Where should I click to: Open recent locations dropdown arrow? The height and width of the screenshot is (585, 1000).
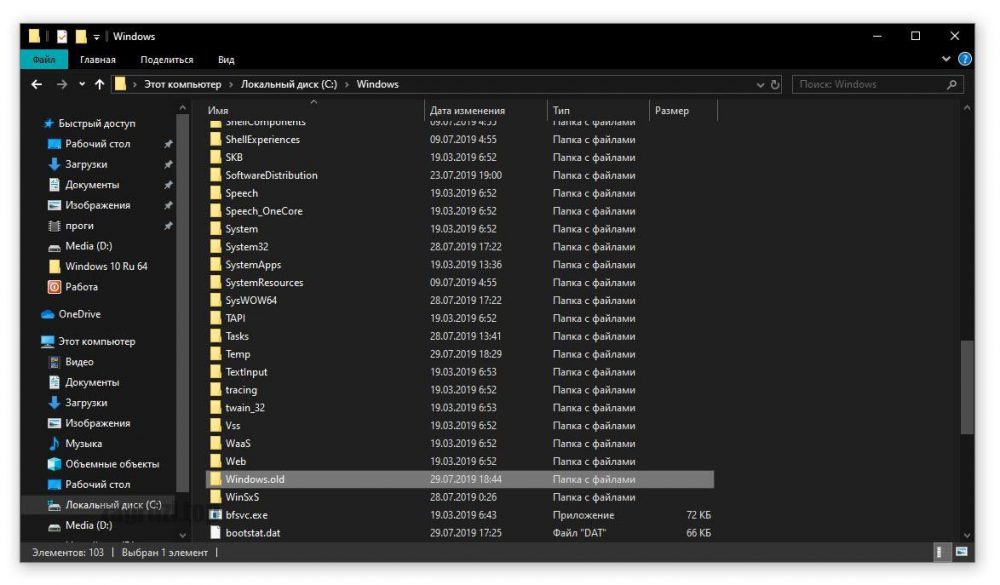click(82, 85)
